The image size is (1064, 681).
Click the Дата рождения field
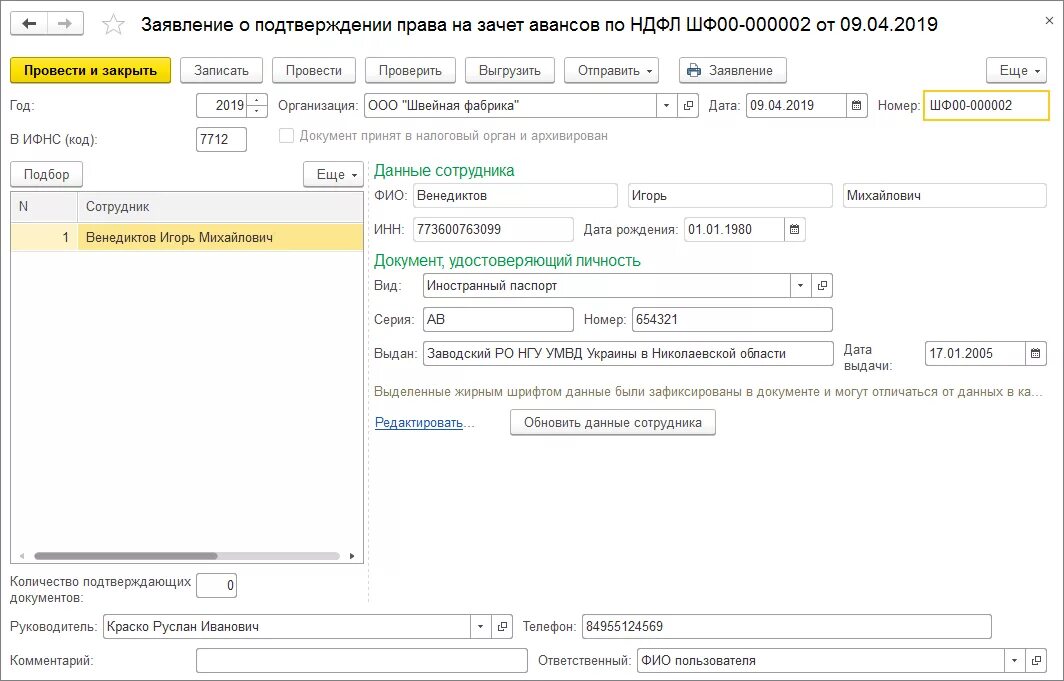[x=734, y=229]
